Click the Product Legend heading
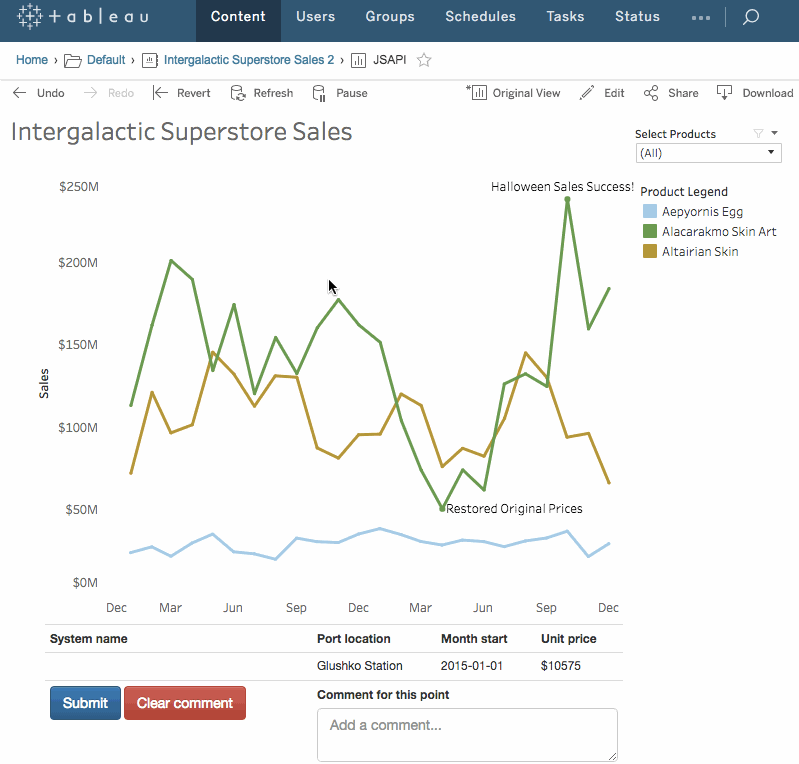This screenshot has height=764, width=799. [x=684, y=192]
